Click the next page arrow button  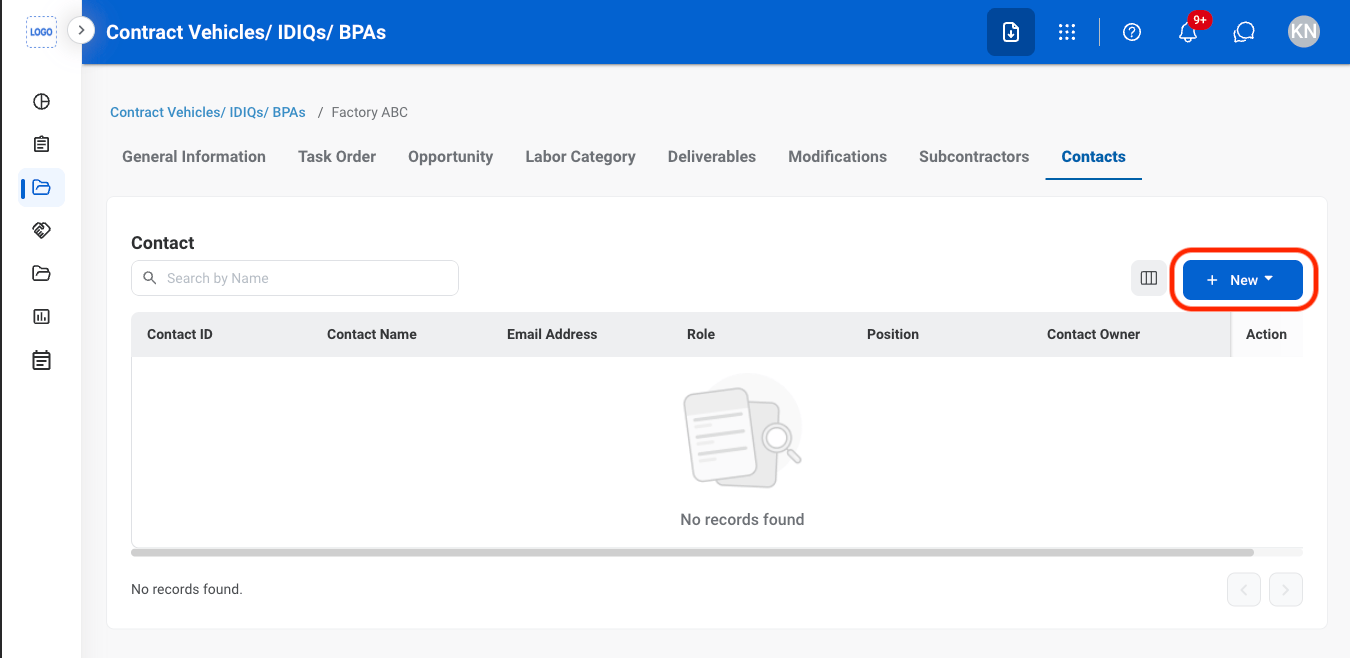click(x=1286, y=590)
